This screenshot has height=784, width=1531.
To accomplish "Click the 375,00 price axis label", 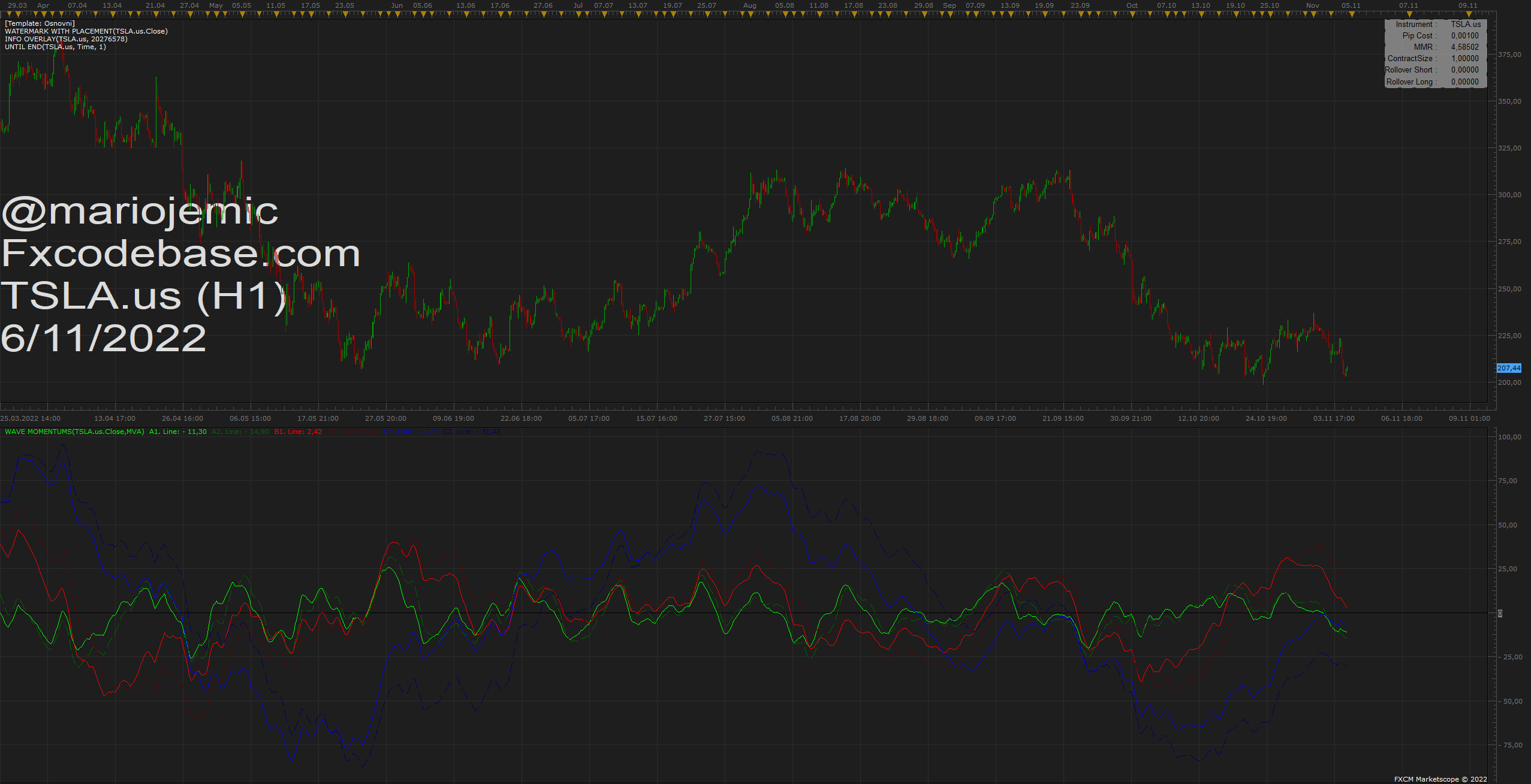I will click(x=1509, y=55).
